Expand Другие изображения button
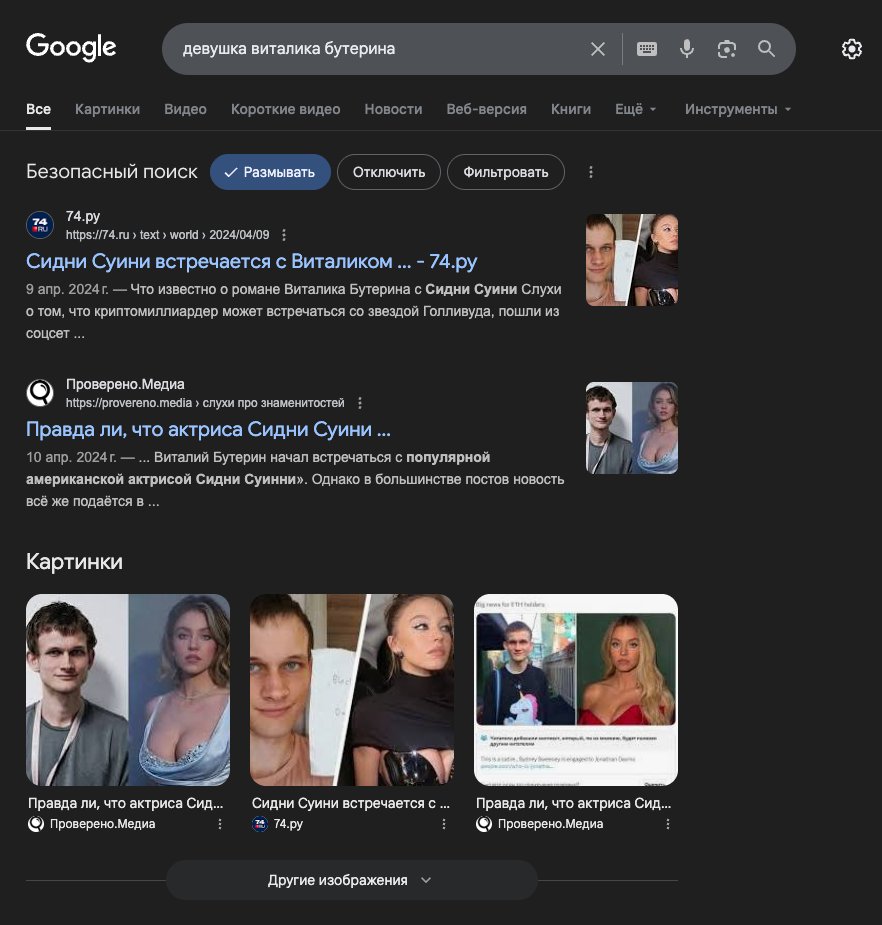Screen dimensions: 882x925 point(352,880)
